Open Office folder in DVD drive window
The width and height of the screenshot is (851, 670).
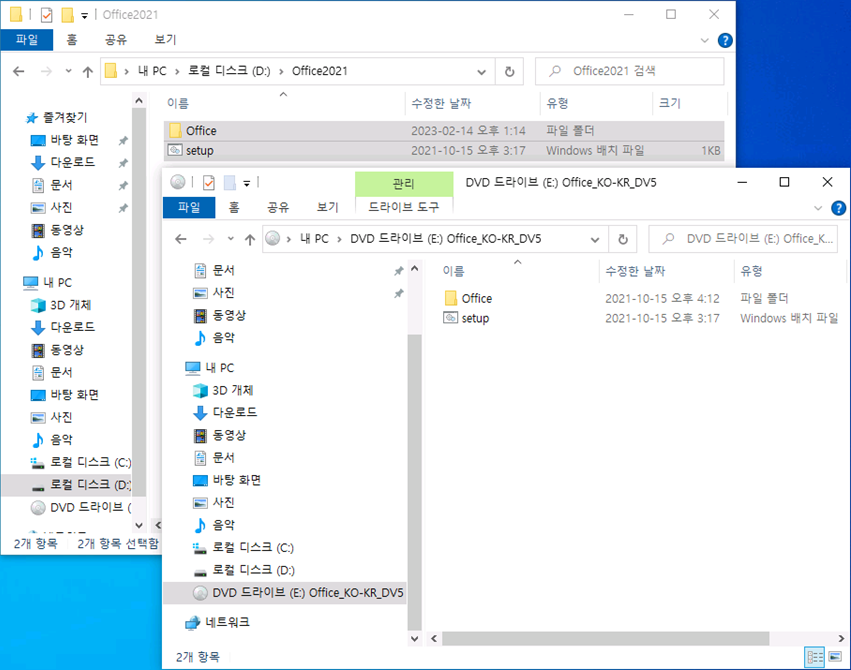pos(476,298)
